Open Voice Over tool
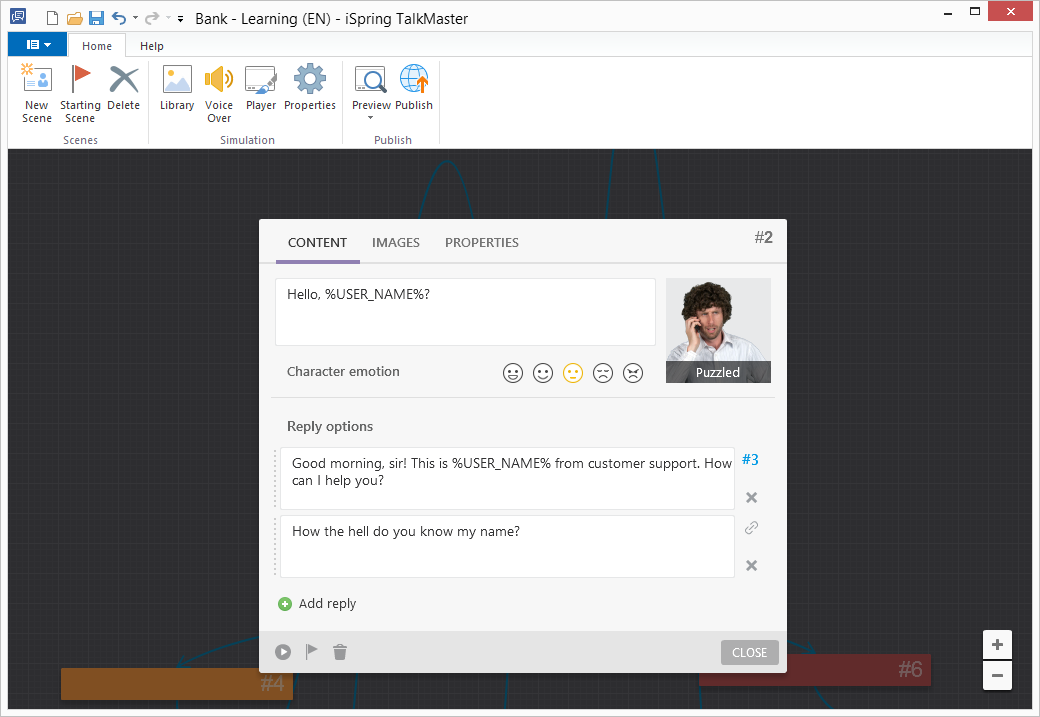 [219, 94]
